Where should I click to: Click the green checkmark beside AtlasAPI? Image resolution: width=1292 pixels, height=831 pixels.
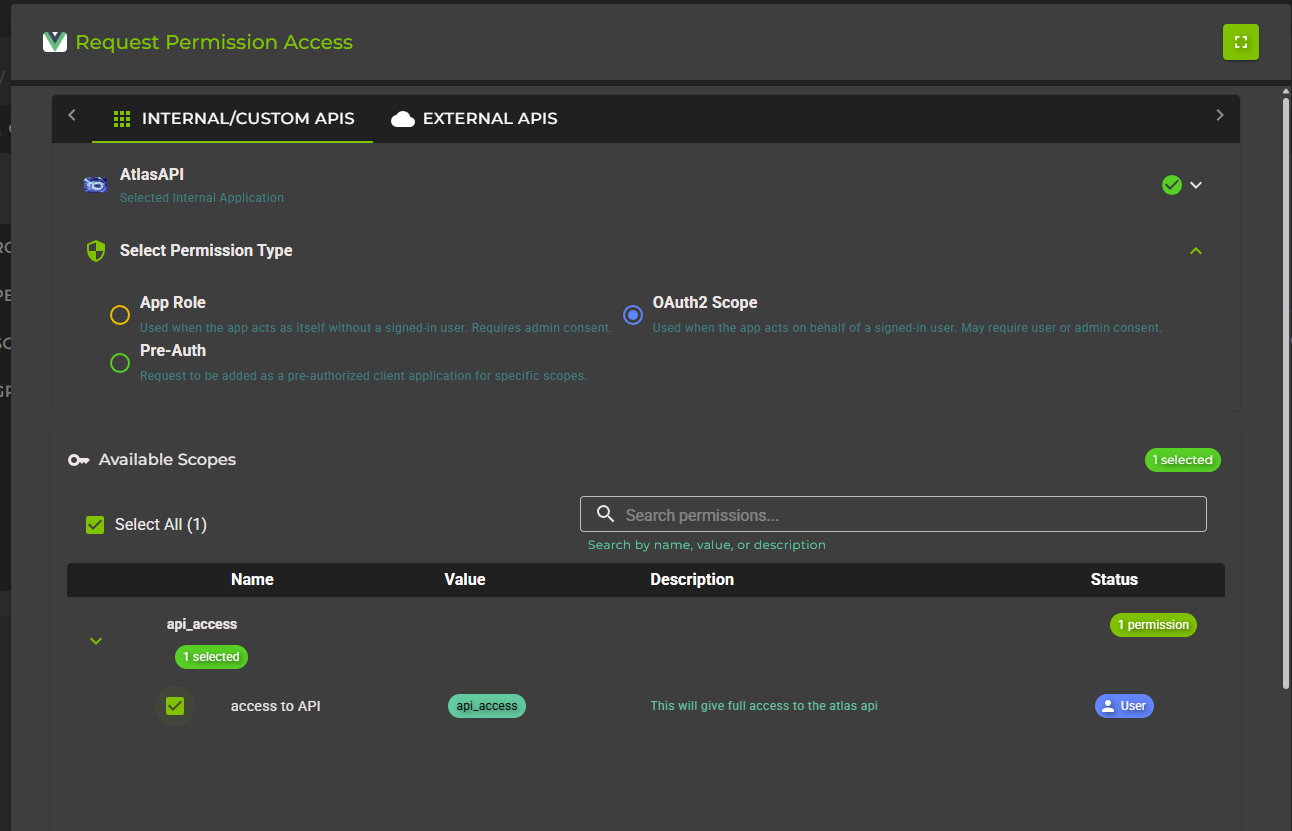[1171, 184]
